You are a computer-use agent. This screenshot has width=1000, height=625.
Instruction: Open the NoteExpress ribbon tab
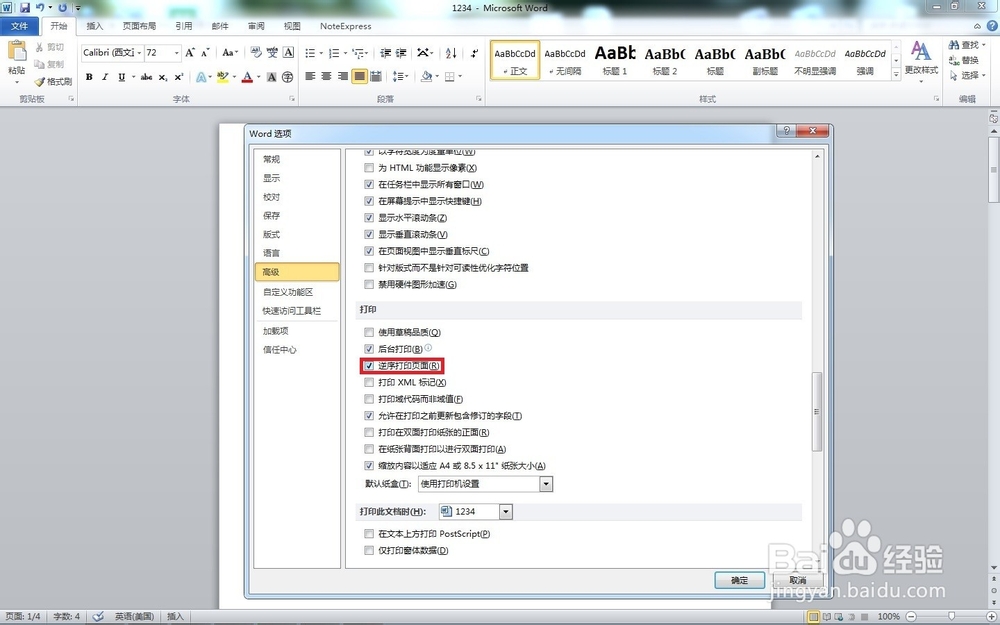coord(345,26)
